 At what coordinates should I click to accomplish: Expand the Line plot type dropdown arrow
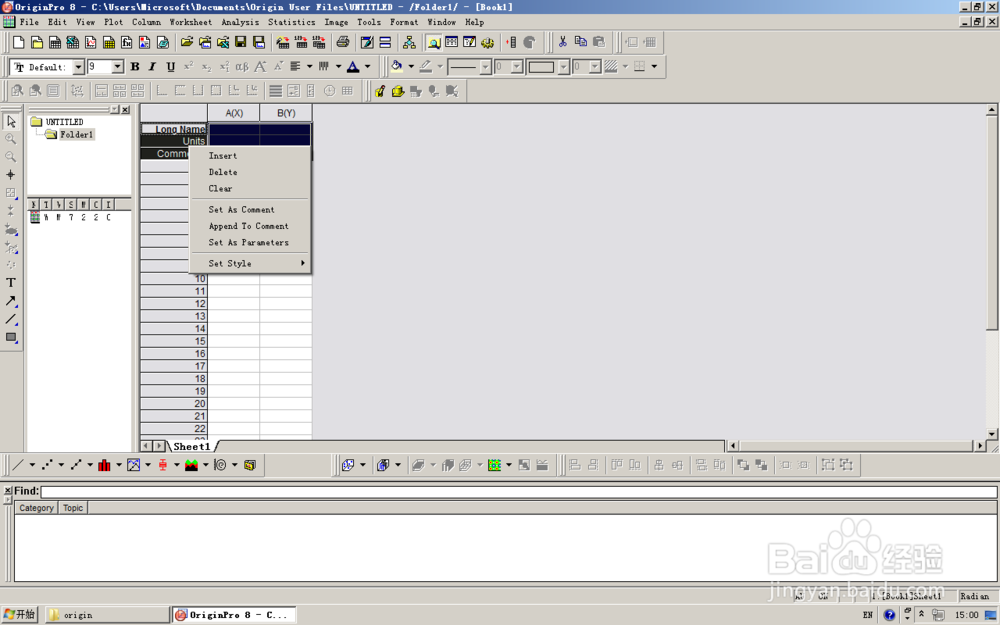[32, 465]
